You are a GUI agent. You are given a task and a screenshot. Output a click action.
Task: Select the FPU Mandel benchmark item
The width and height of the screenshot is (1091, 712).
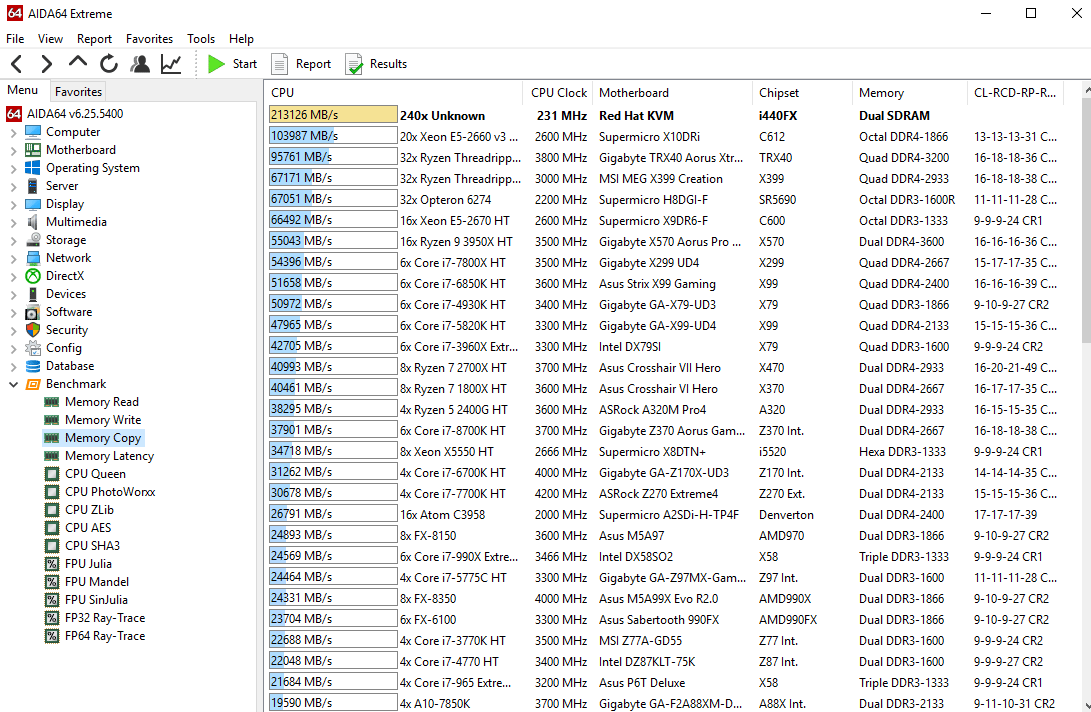tap(97, 582)
